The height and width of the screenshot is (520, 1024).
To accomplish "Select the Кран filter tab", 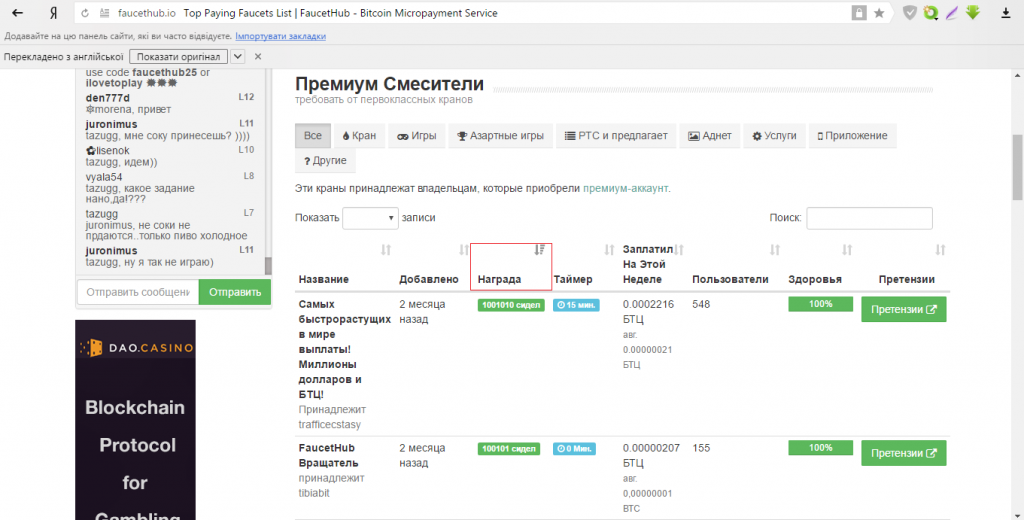I will pyautogui.click(x=358, y=136).
